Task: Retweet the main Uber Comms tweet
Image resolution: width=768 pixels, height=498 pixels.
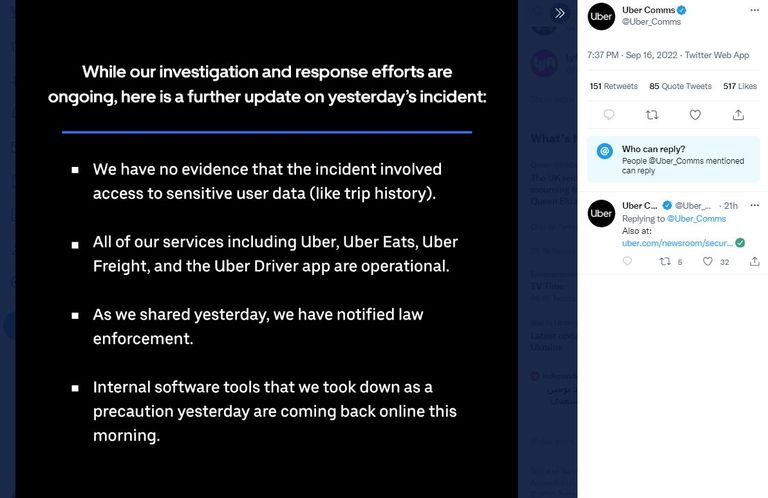Action: click(x=652, y=115)
